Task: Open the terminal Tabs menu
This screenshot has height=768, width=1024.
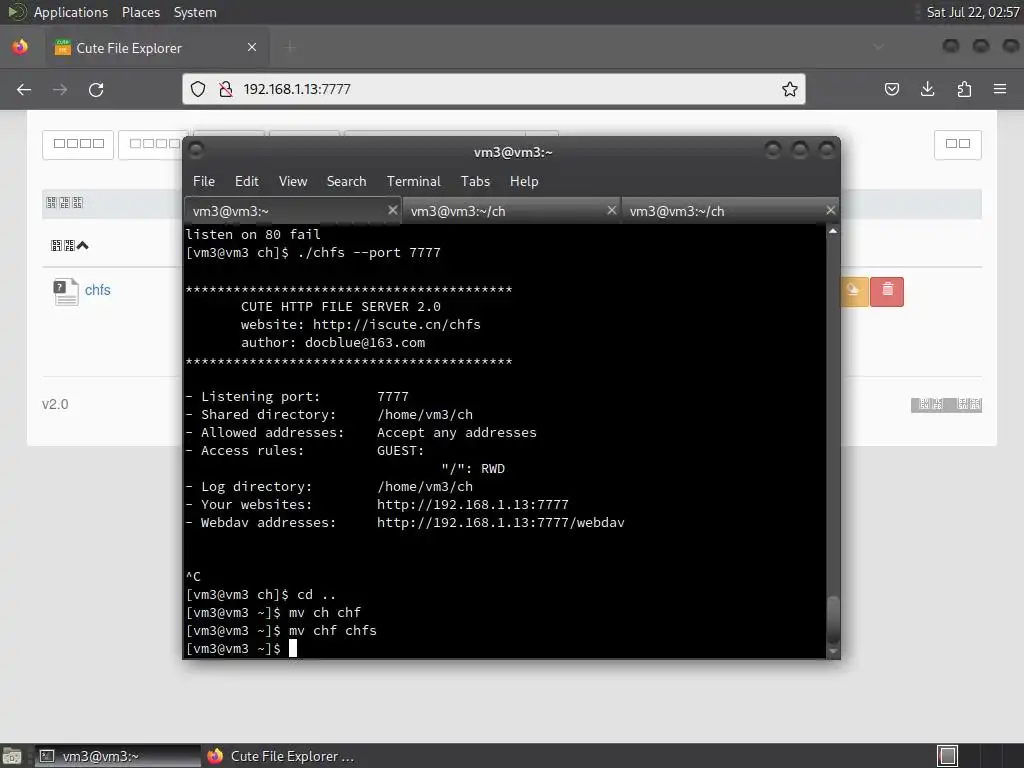Action: pos(475,182)
